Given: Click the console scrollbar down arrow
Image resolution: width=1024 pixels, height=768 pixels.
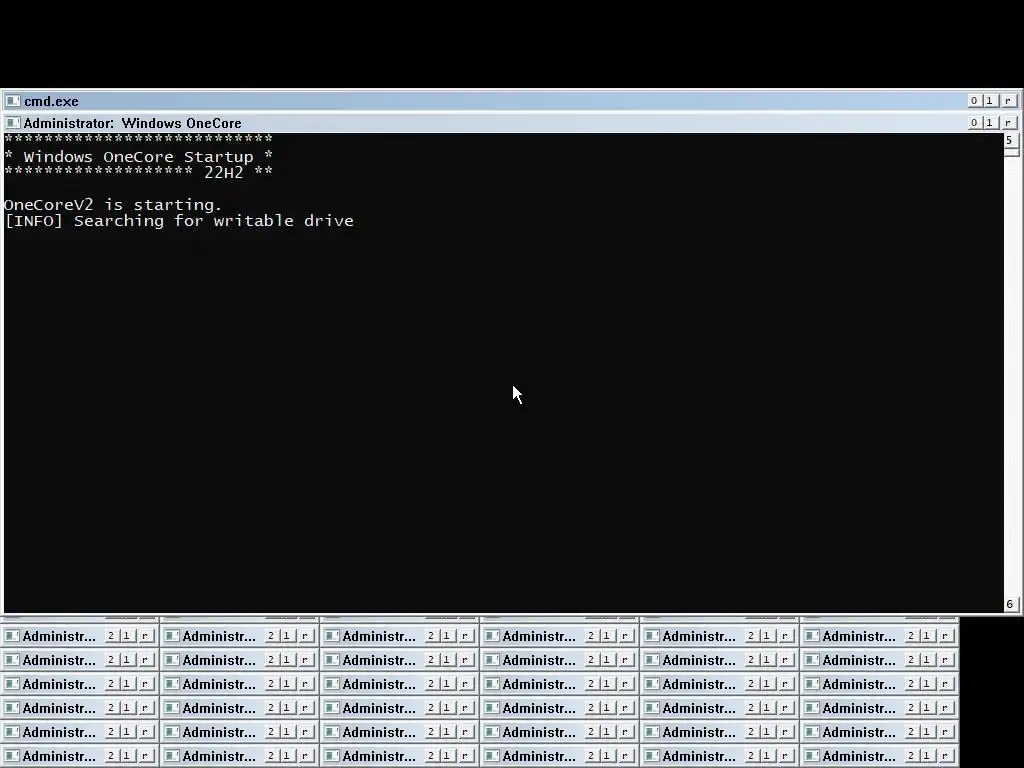Looking at the screenshot, I should 1010,604.
